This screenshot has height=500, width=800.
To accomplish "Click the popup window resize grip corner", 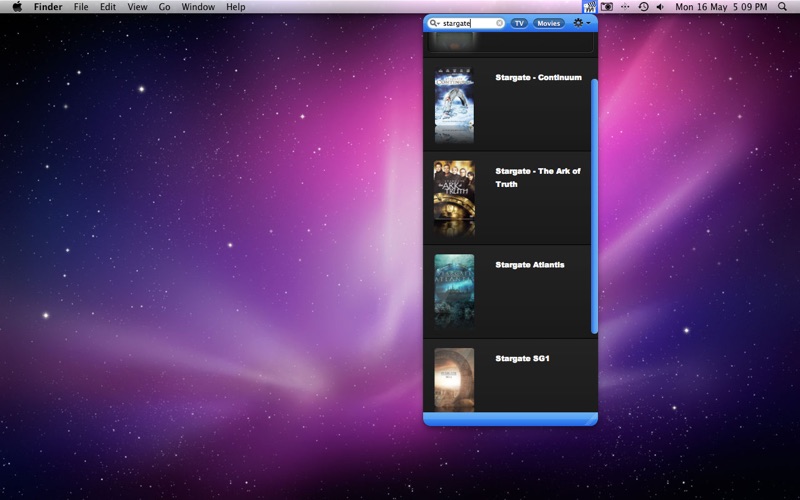I will tap(591, 419).
